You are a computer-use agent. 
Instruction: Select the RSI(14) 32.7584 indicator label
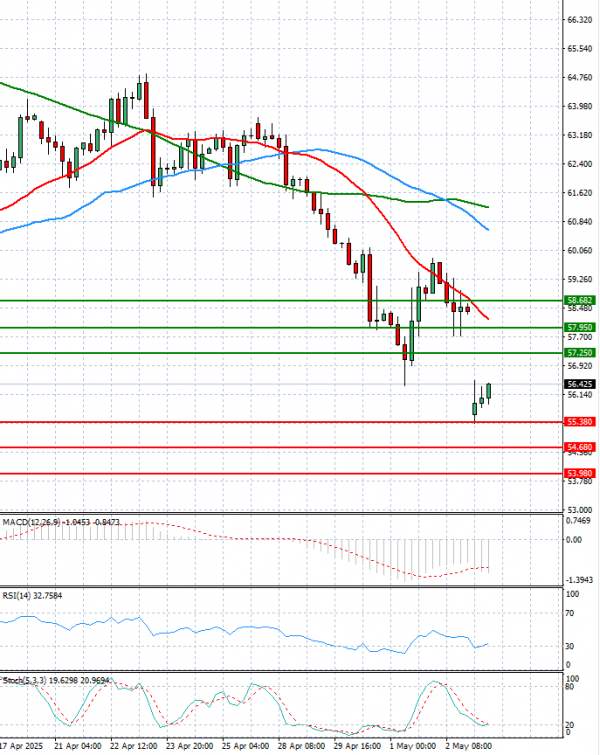pyautogui.click(x=32, y=596)
